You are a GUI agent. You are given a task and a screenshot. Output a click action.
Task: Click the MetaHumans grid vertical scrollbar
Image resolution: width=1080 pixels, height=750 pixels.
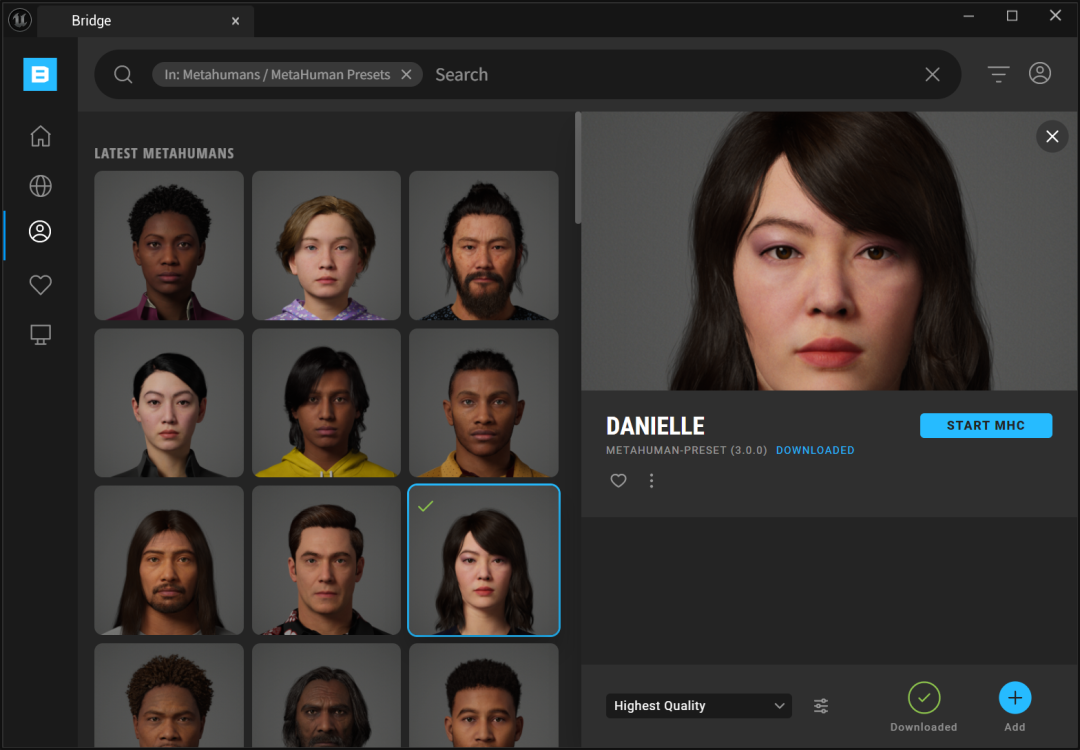[578, 168]
